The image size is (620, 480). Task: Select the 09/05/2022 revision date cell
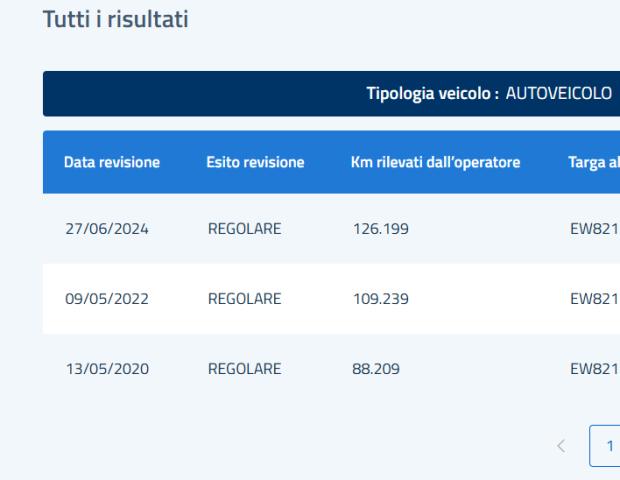tap(107, 299)
